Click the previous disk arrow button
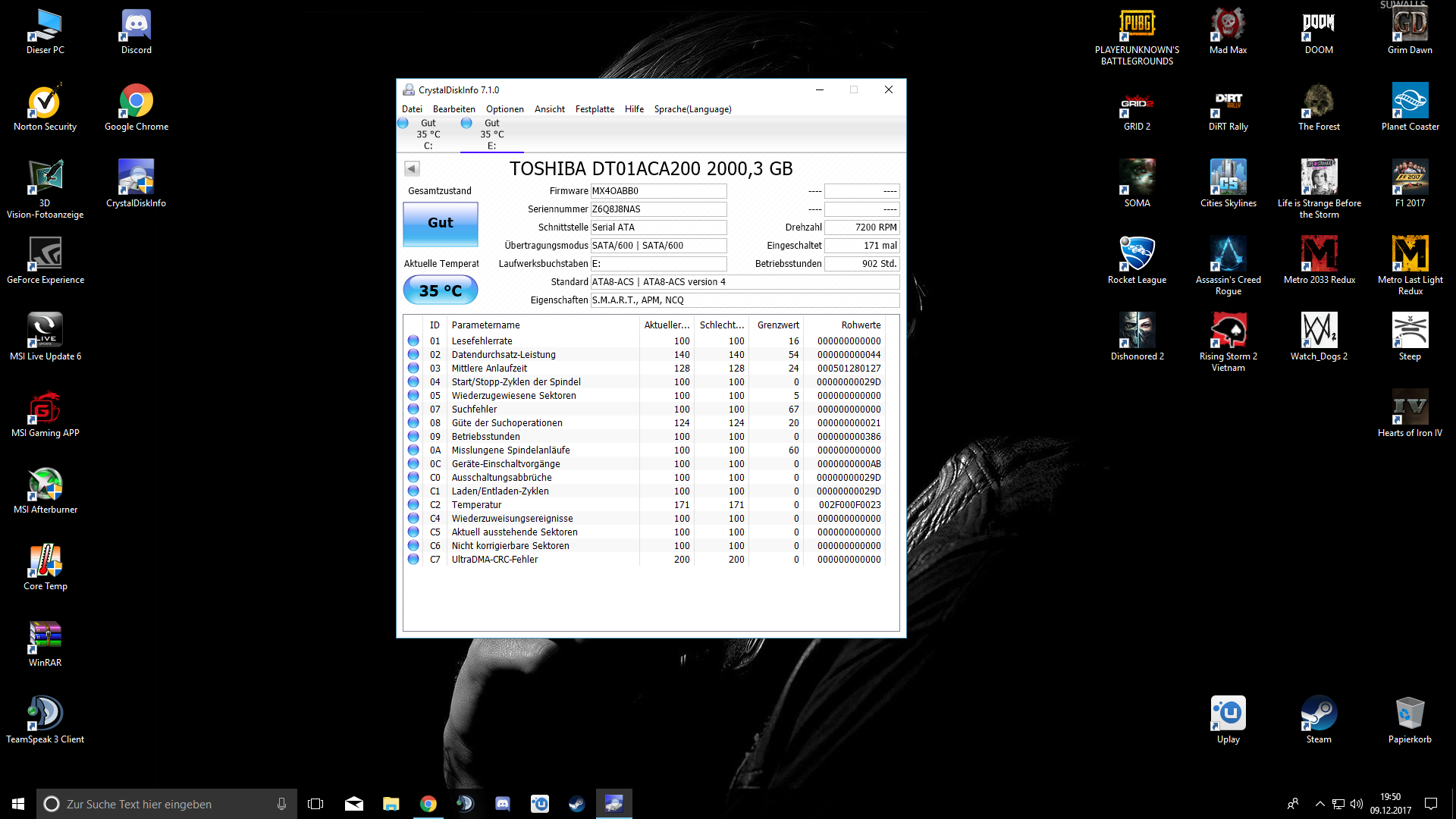Image resolution: width=1456 pixels, height=819 pixels. click(412, 168)
